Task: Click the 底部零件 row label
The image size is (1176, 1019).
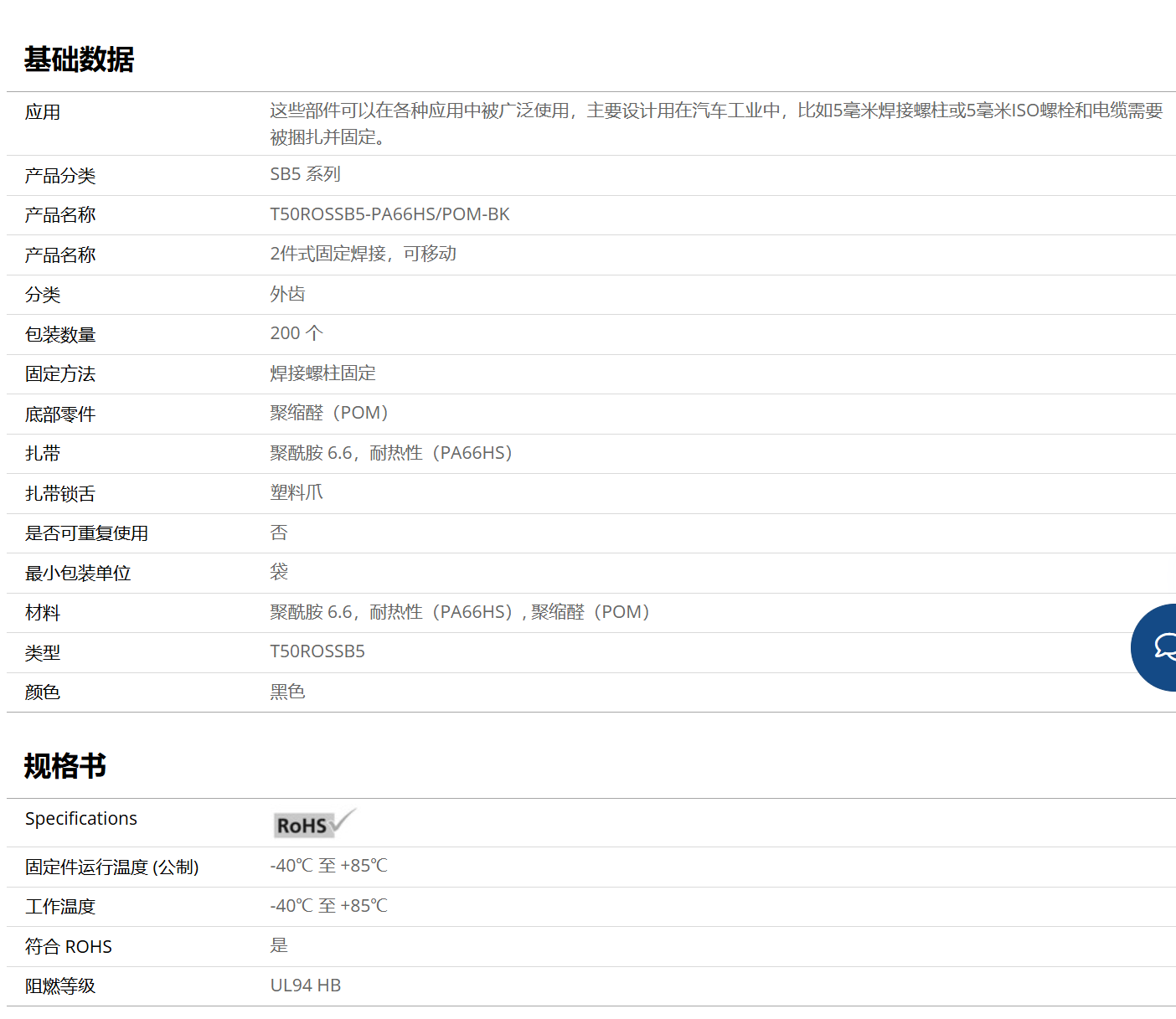Action: point(60,414)
